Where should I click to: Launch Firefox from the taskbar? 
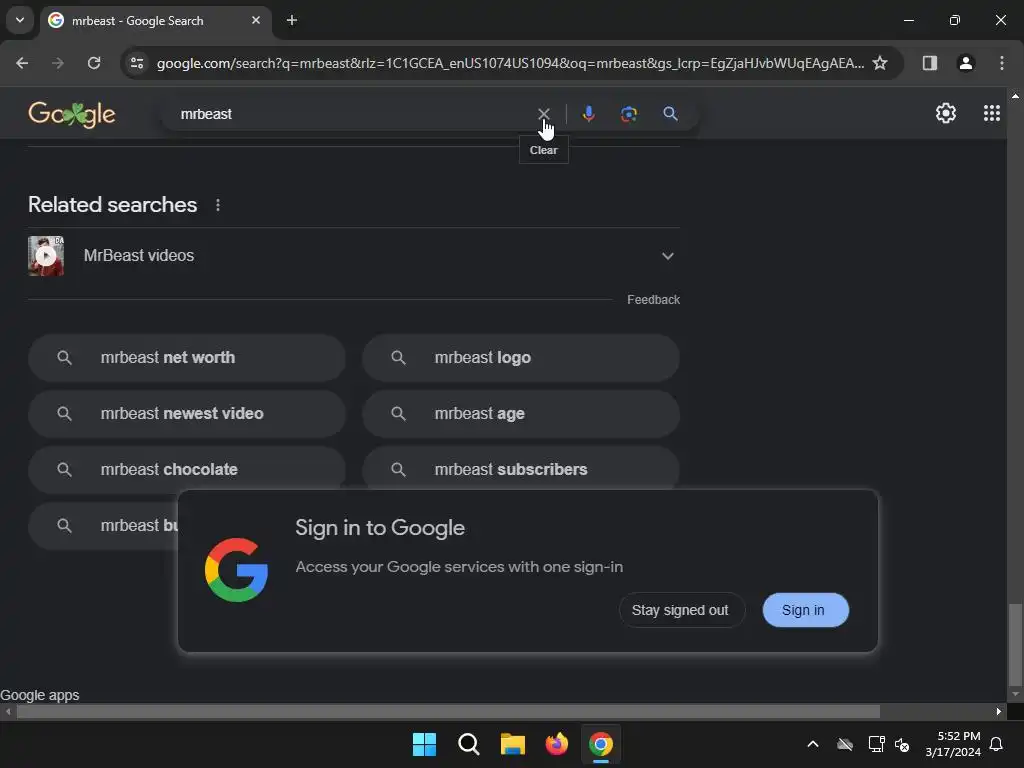557,744
